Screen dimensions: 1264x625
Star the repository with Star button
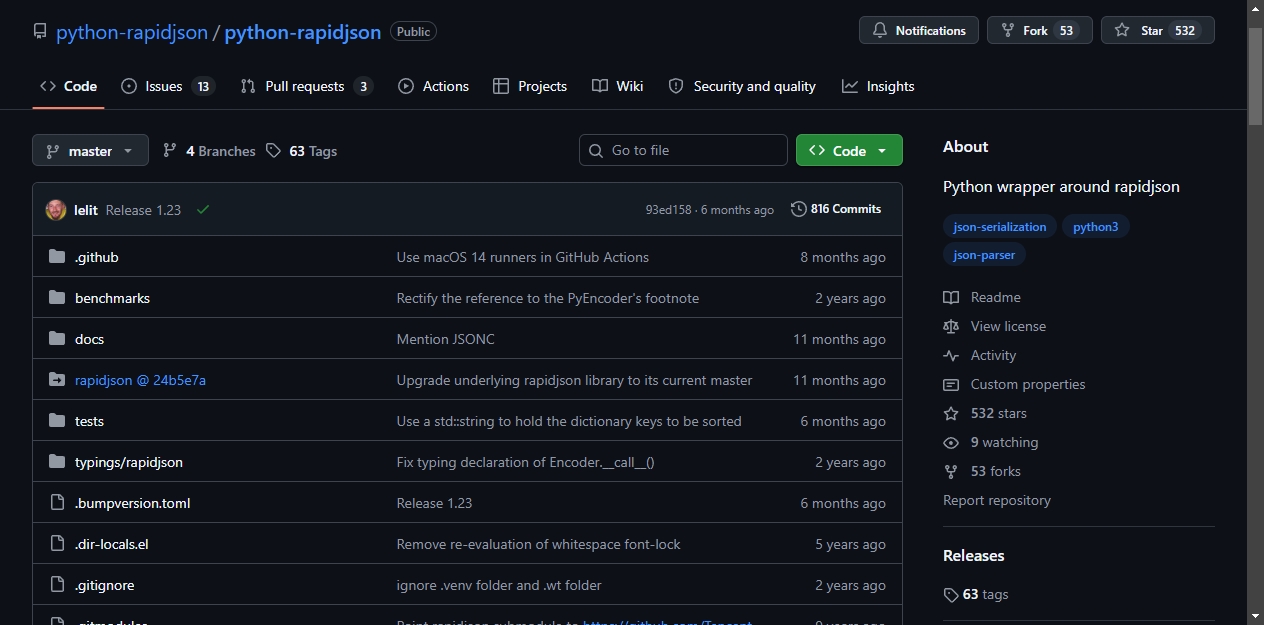click(x=1157, y=30)
